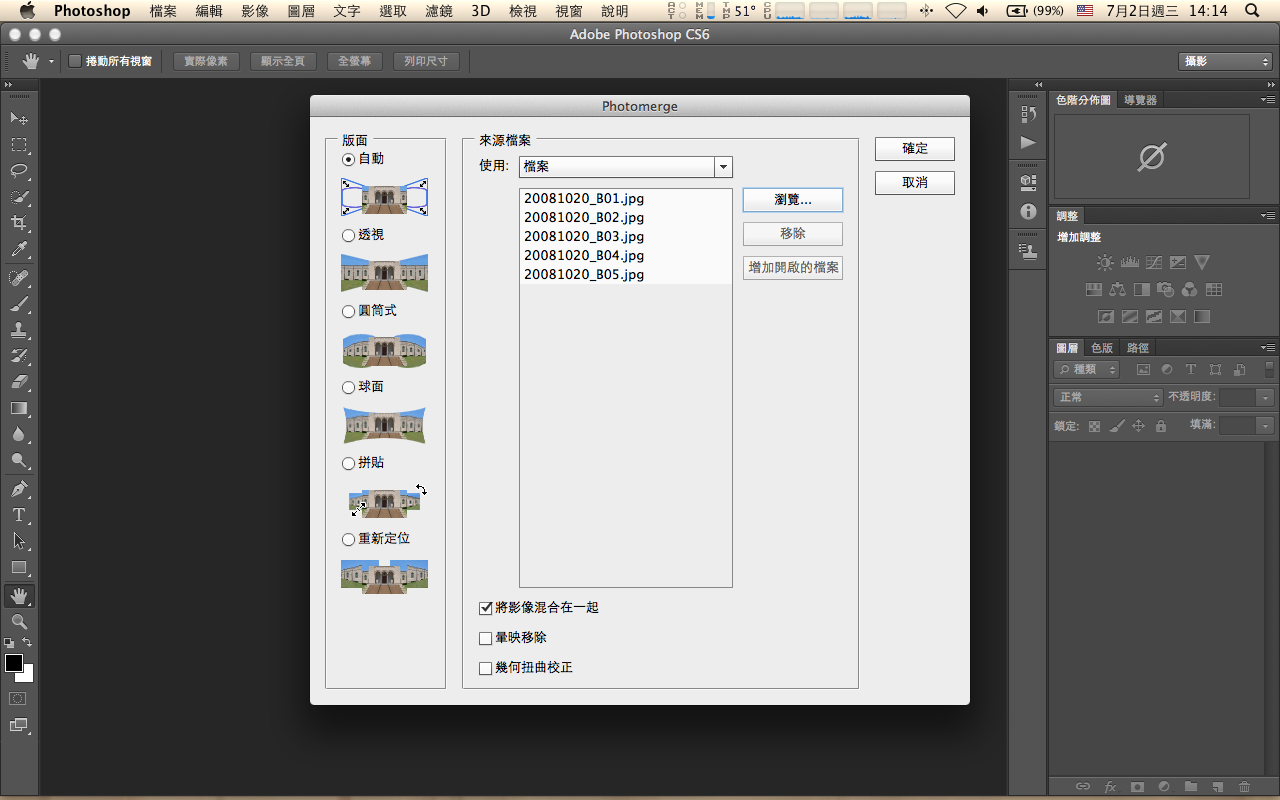
Task: Open the Hand tool preset picker arrow
Action: coord(52,61)
